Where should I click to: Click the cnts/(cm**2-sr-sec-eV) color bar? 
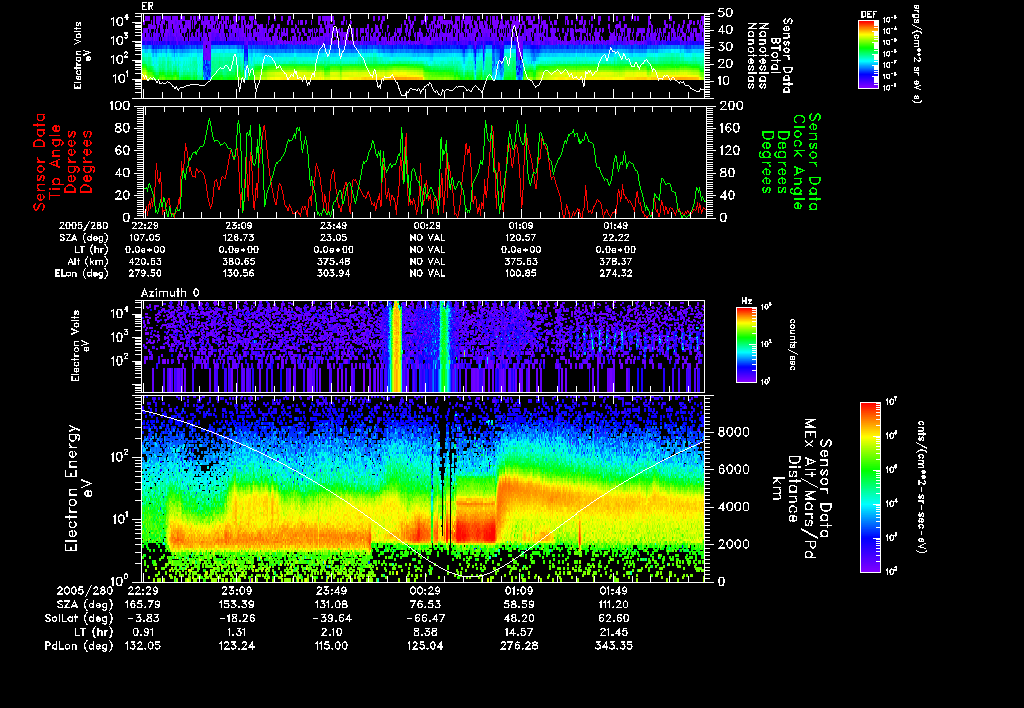click(x=870, y=488)
